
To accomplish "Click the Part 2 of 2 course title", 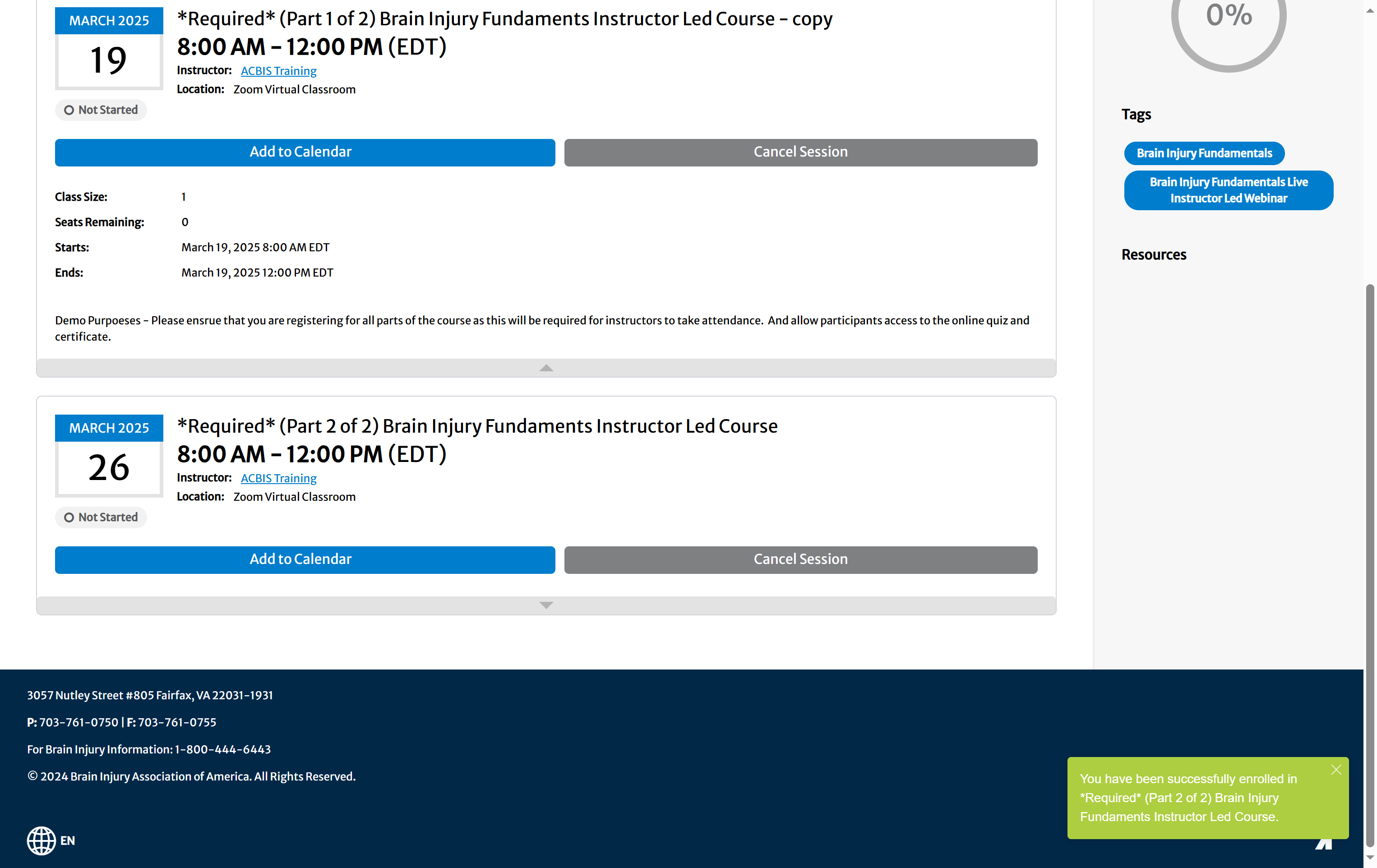I will click(477, 426).
